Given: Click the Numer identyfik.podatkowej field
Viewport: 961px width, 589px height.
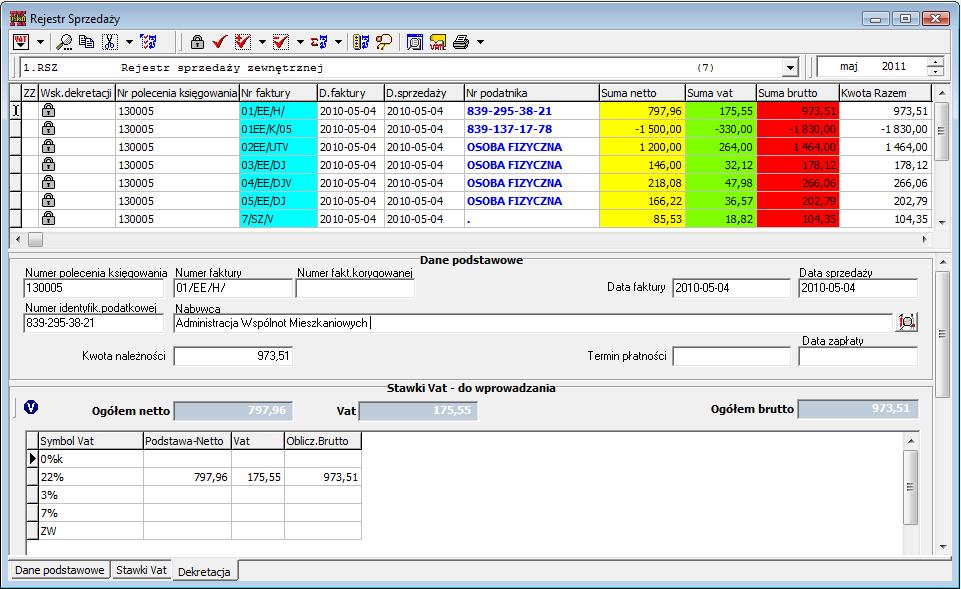Looking at the screenshot, I should tap(94, 323).
